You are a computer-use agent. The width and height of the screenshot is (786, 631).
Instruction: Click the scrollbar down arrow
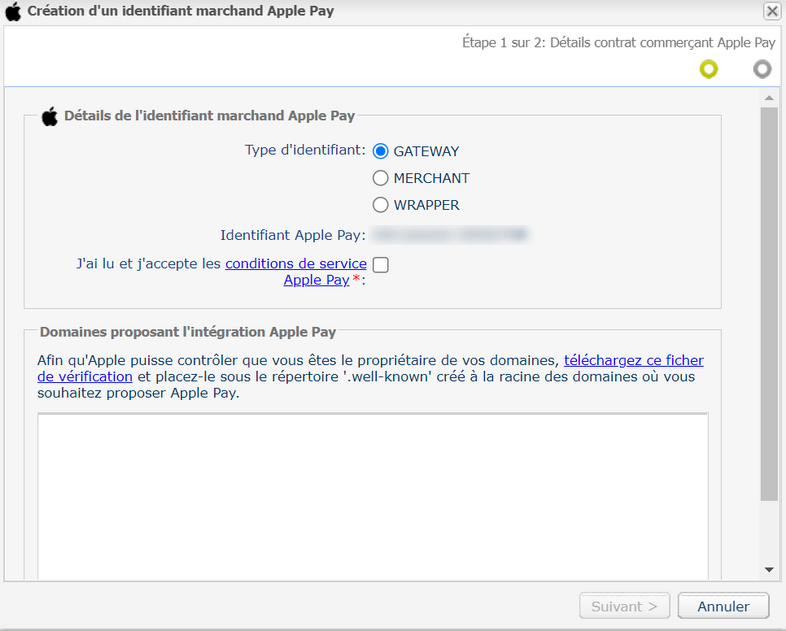coord(769,569)
